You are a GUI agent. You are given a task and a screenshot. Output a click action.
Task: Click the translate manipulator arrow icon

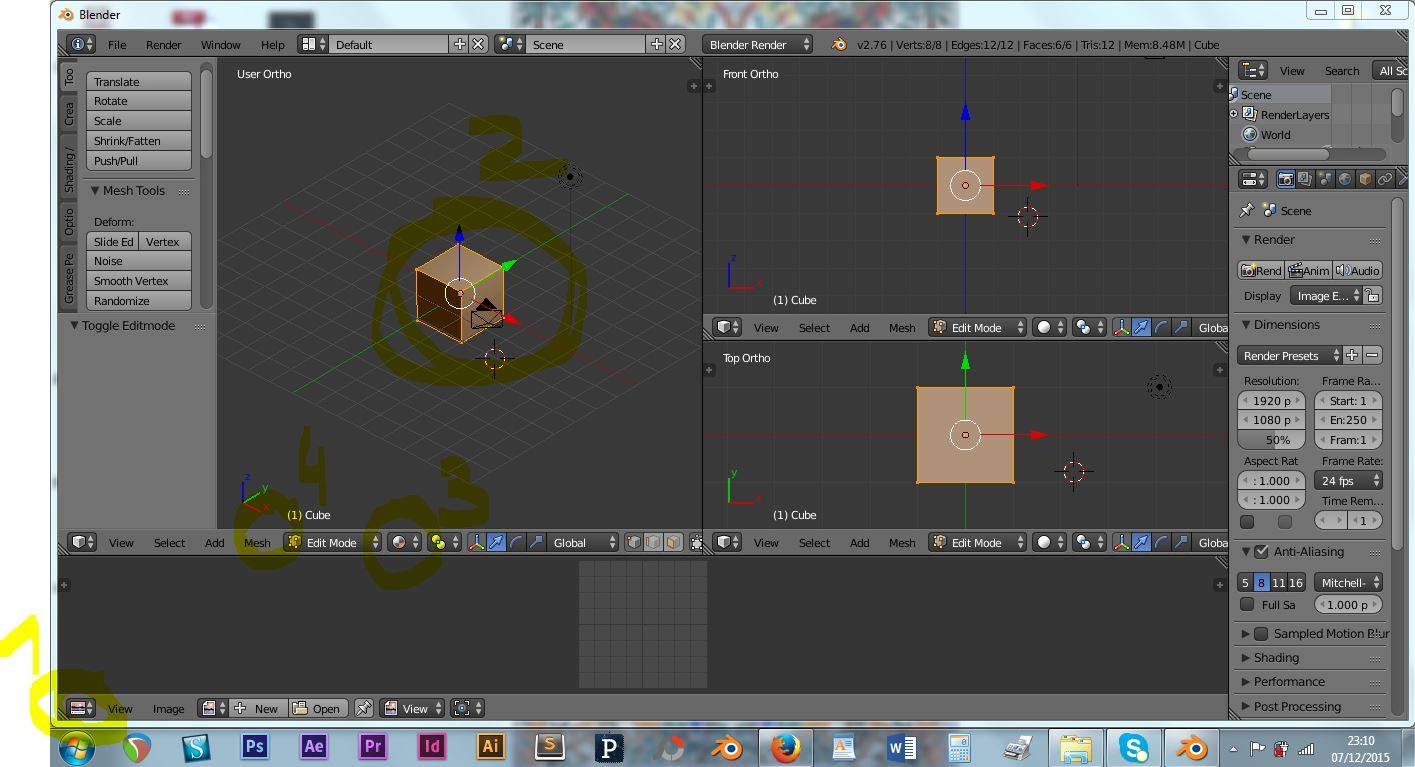pos(496,542)
